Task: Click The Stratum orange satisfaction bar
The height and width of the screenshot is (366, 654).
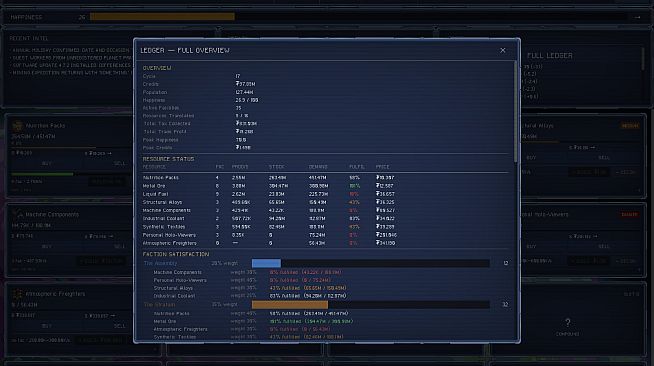Action: [290, 305]
